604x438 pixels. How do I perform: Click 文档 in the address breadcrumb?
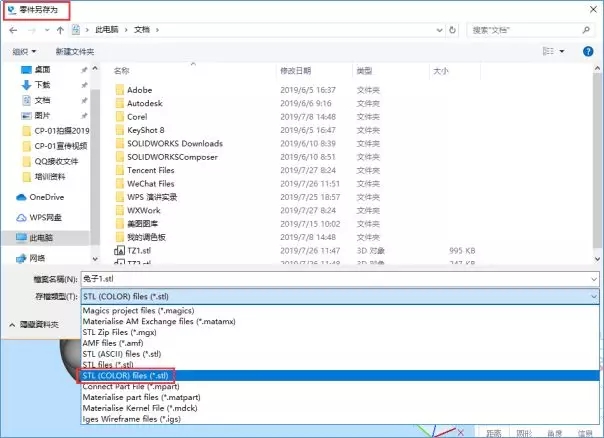coord(142,30)
